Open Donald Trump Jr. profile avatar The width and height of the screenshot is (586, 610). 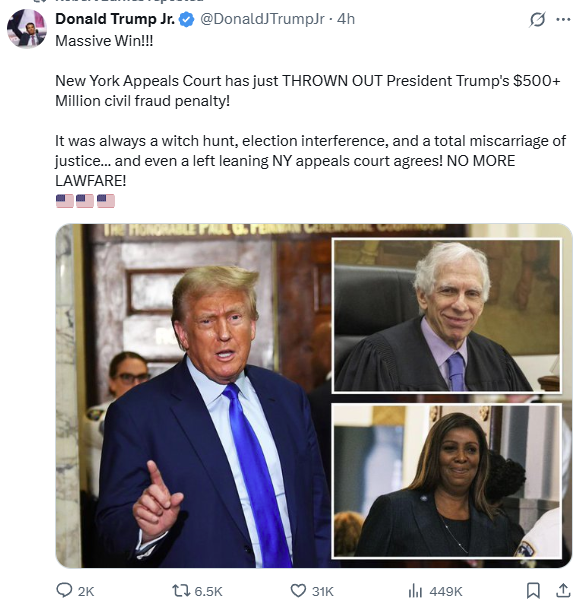click(x=27, y=29)
